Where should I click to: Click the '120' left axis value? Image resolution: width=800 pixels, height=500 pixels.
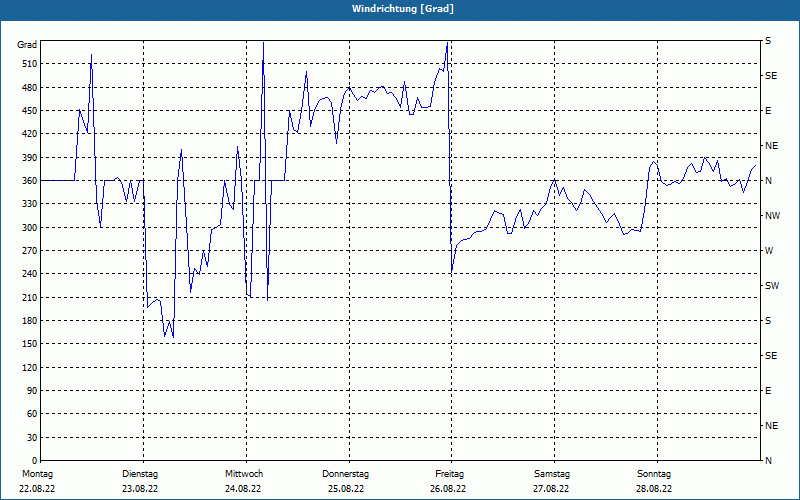(x=30, y=367)
